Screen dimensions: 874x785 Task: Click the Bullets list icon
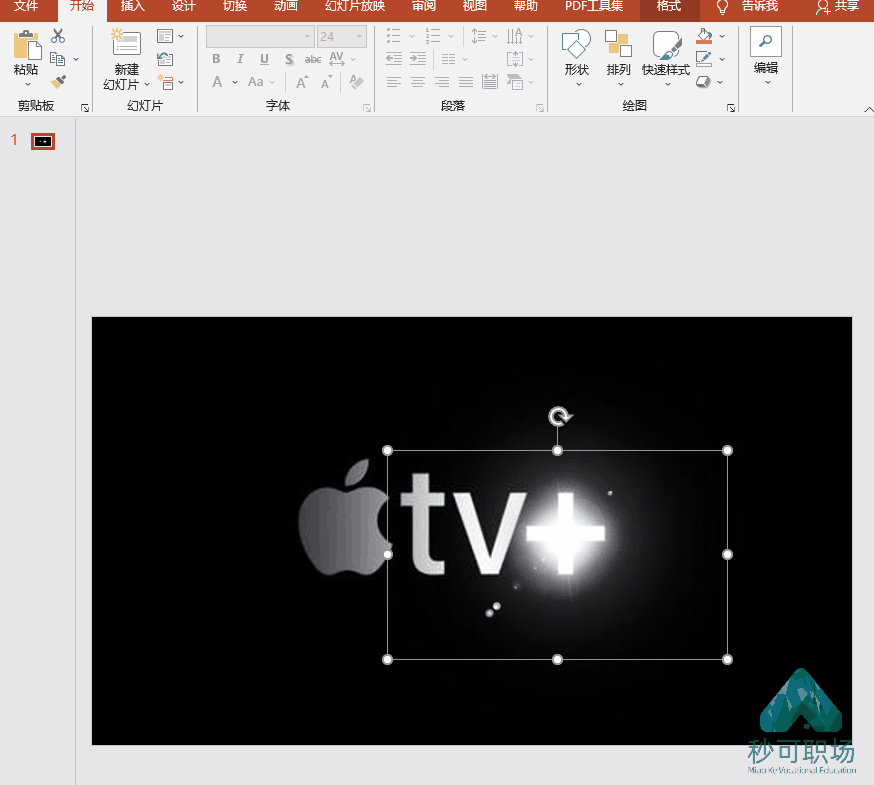coord(394,36)
